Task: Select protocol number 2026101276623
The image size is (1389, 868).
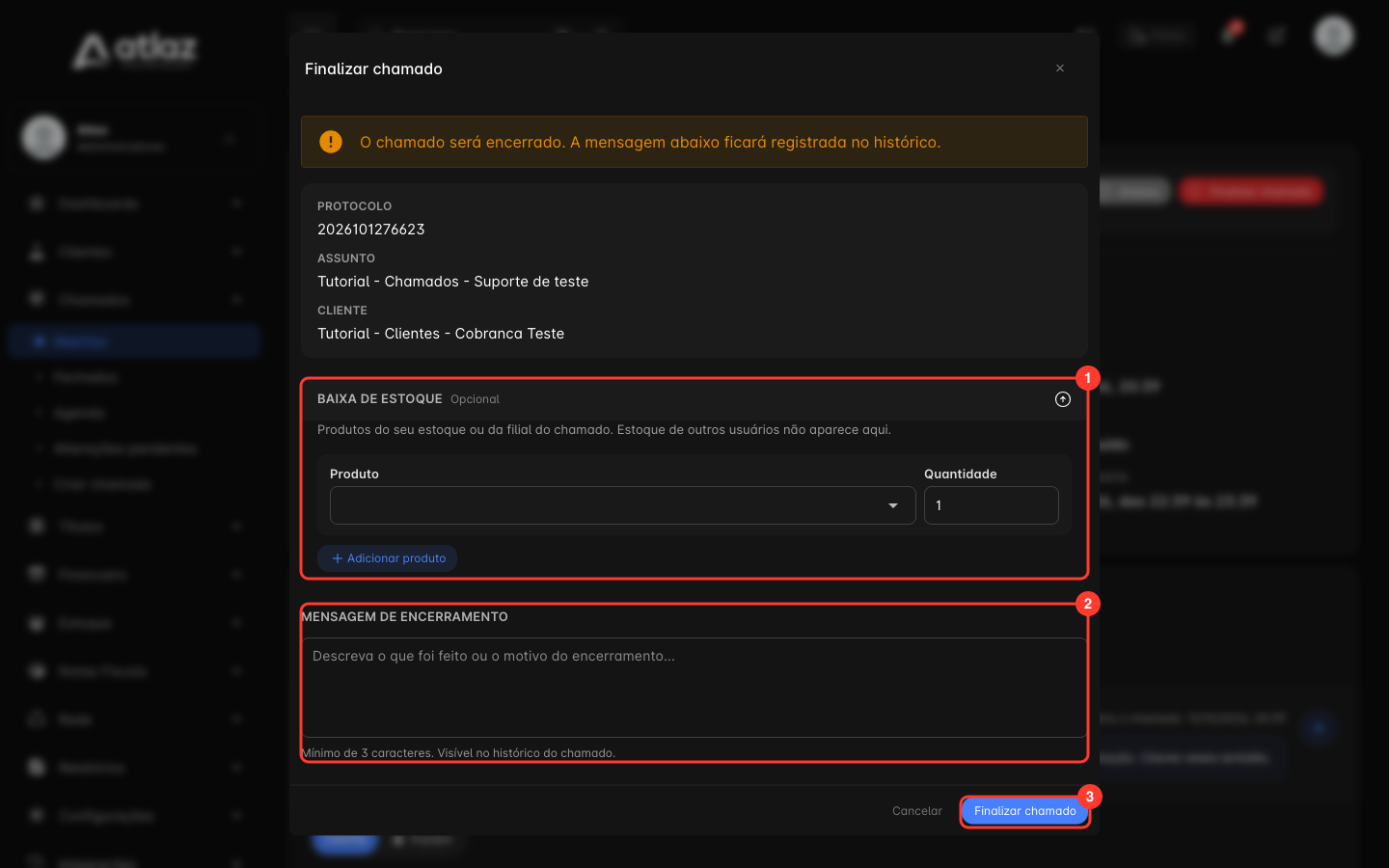Action: coord(371,230)
